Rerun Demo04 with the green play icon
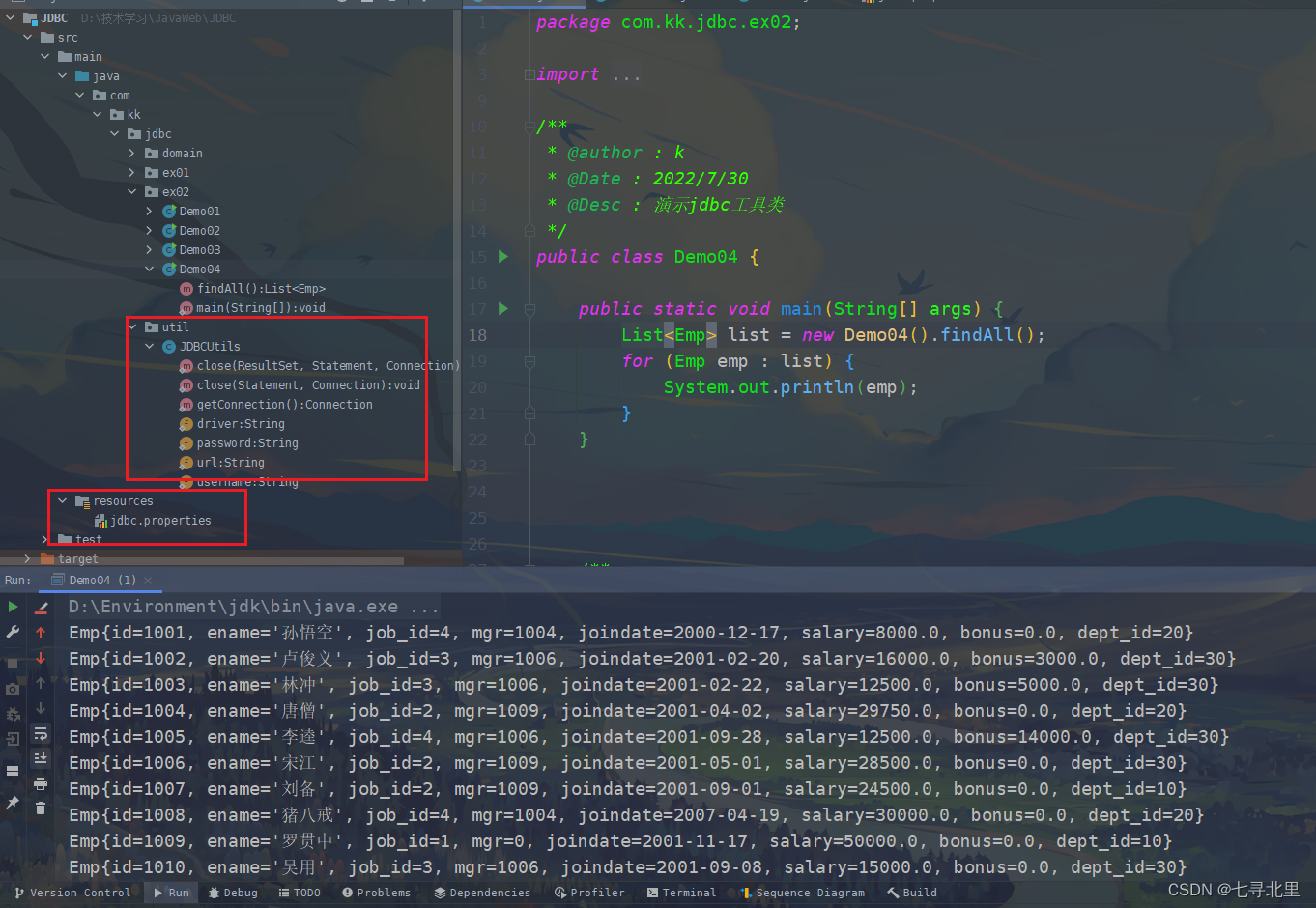 click(x=13, y=607)
